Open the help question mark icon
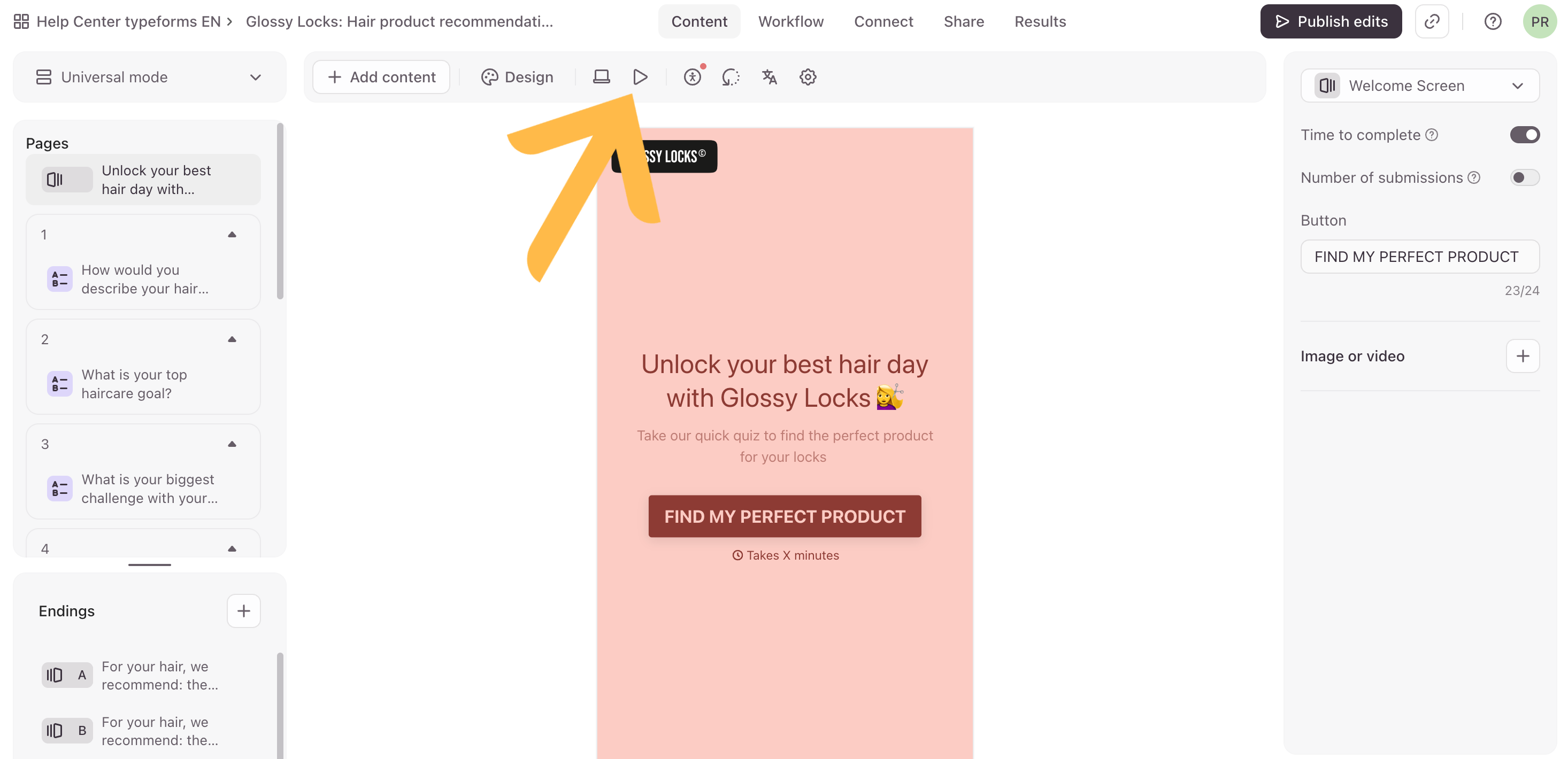Image resolution: width=1568 pixels, height=759 pixels. click(1493, 21)
